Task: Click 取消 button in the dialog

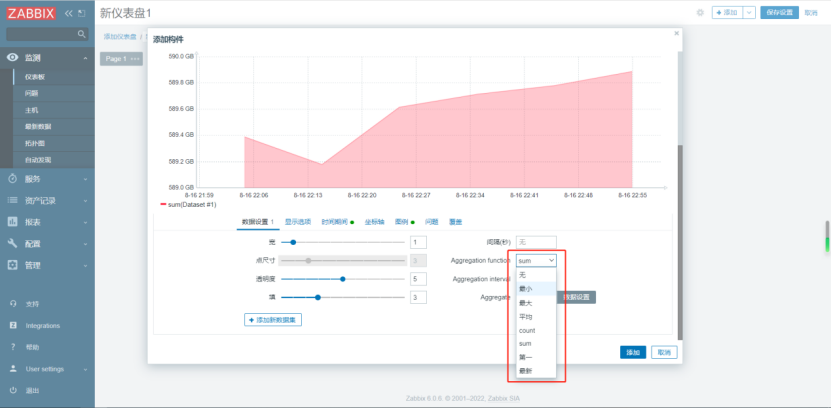Action: coord(665,352)
